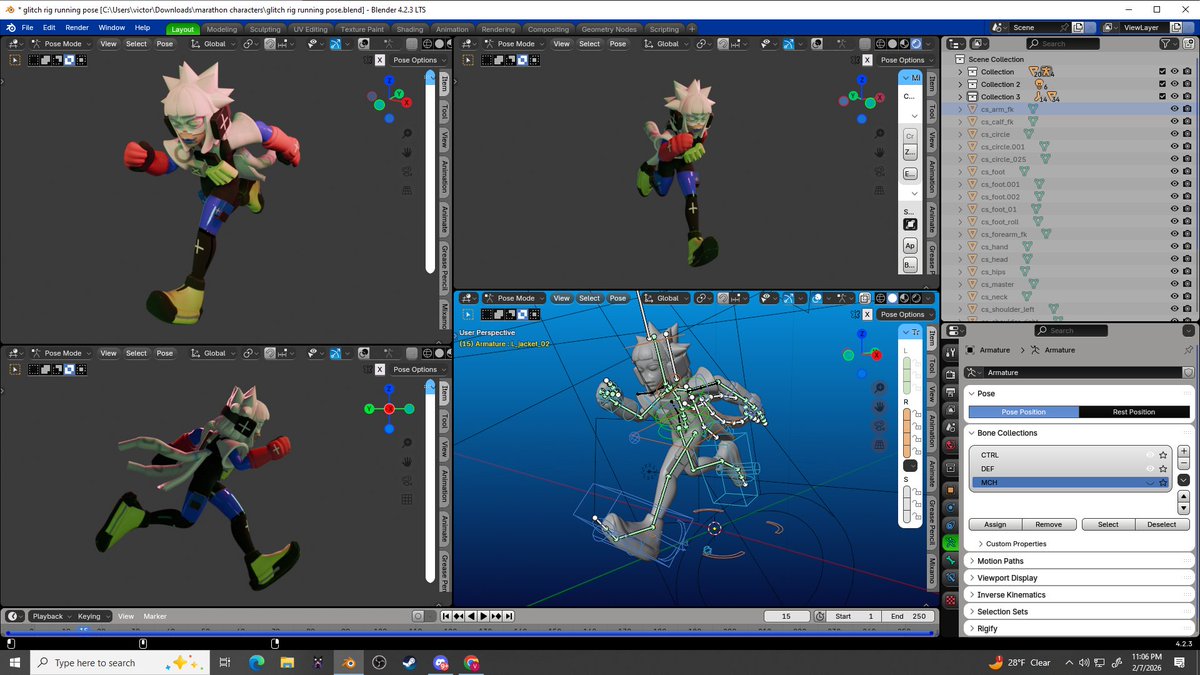Select the green Armature Data properties tab
The height and width of the screenshot is (675, 1200).
[950, 542]
